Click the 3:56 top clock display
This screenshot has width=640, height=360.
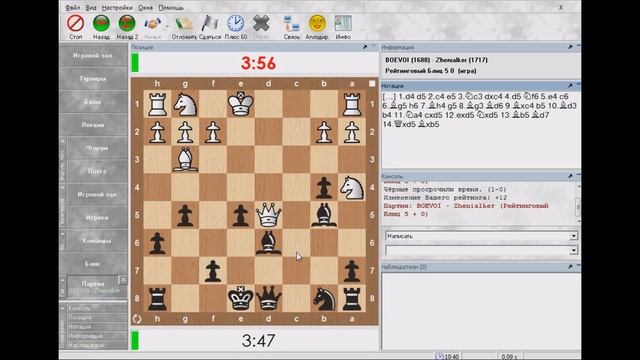(258, 63)
